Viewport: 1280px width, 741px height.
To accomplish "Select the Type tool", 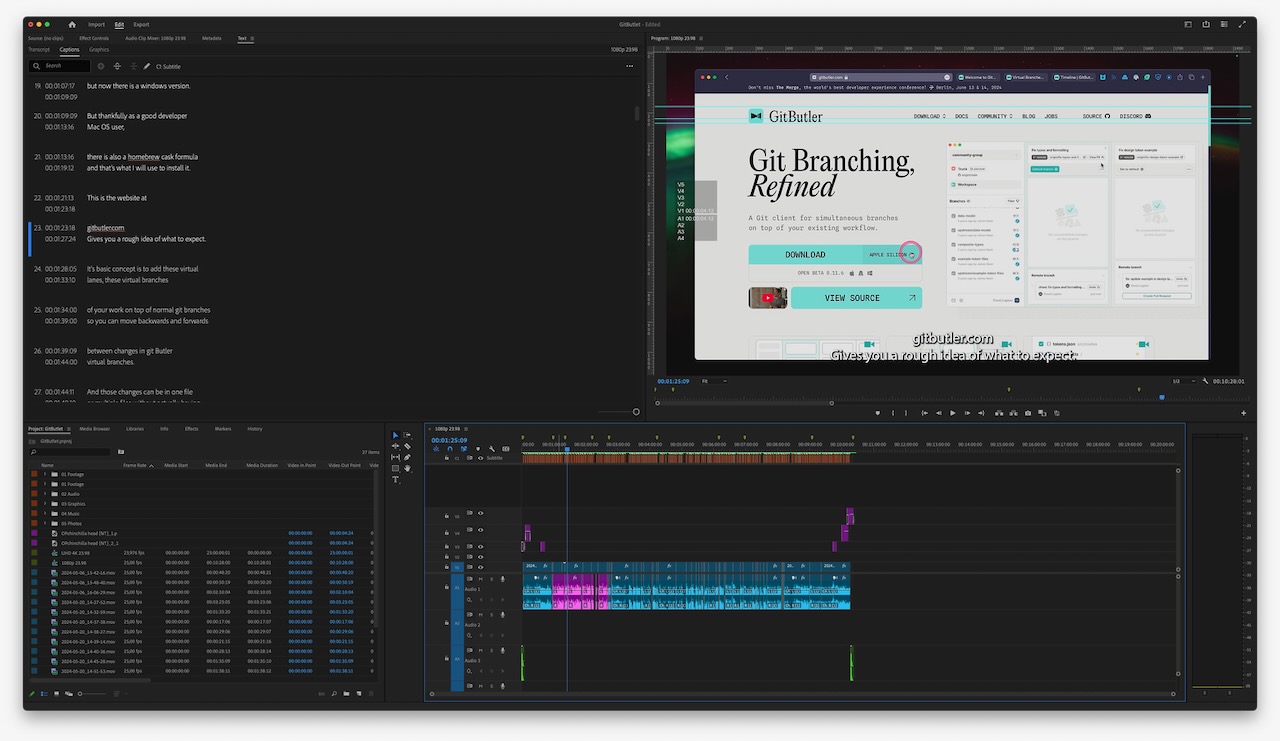I will pyautogui.click(x=396, y=479).
